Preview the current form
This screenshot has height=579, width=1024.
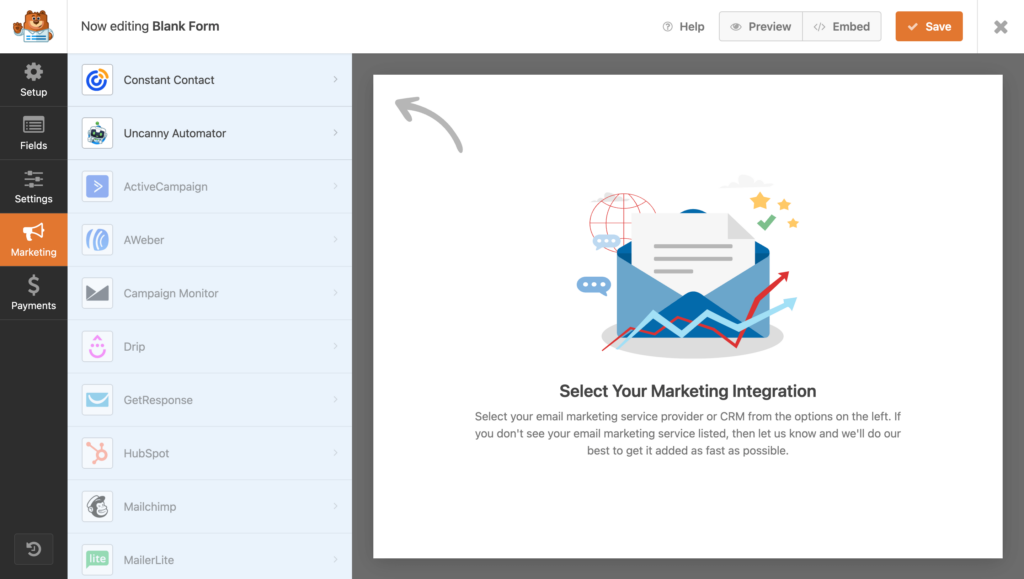tap(760, 26)
